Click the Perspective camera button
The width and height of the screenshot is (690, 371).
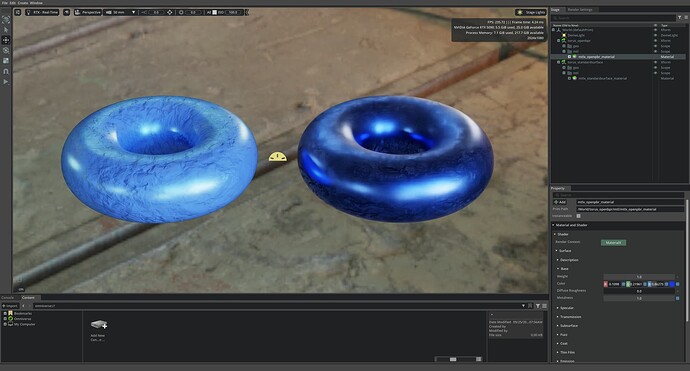point(88,12)
